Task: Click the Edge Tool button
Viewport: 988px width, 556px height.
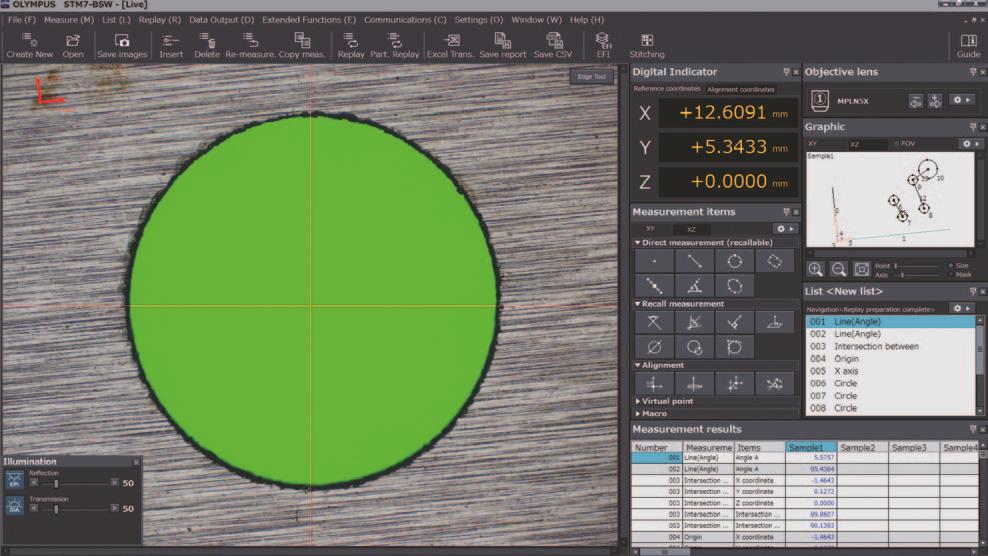Action: tap(591, 76)
